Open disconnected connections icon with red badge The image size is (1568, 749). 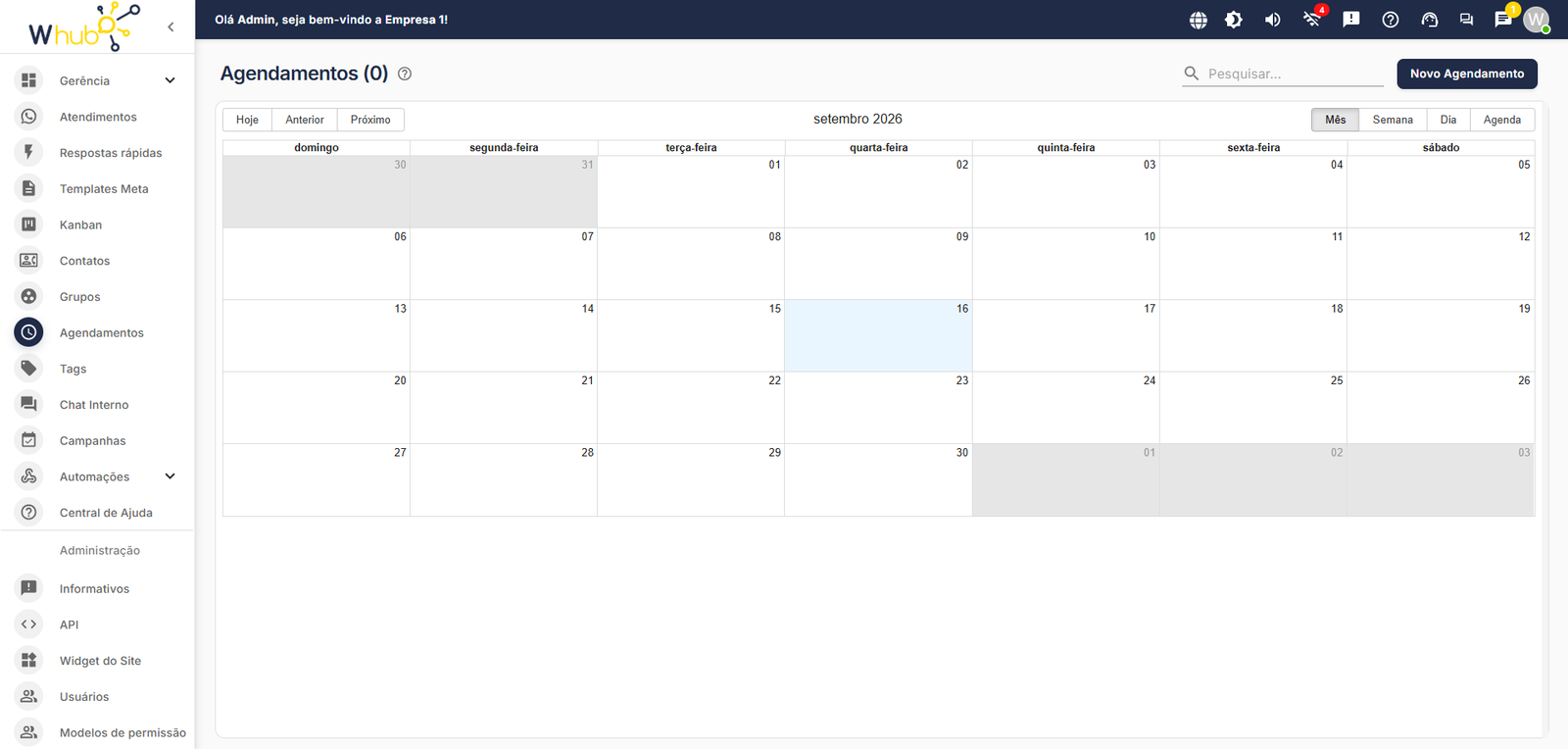1312,19
